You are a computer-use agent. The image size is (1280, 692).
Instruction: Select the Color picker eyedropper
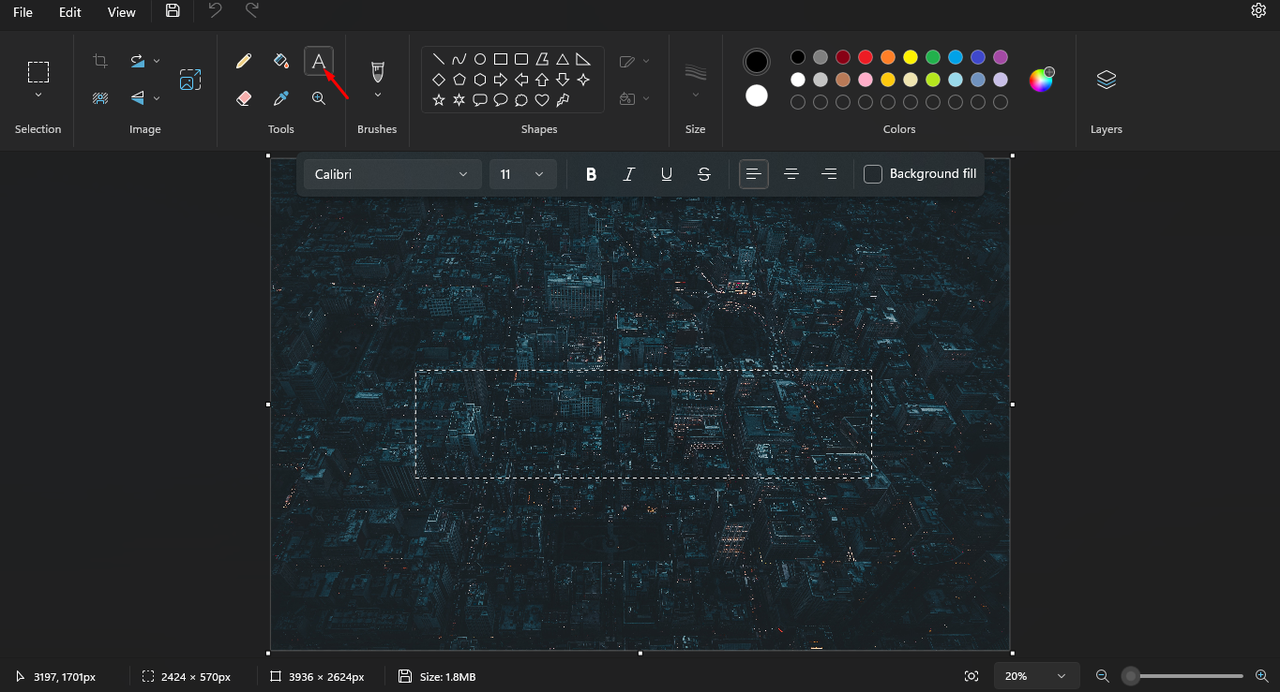(x=281, y=98)
